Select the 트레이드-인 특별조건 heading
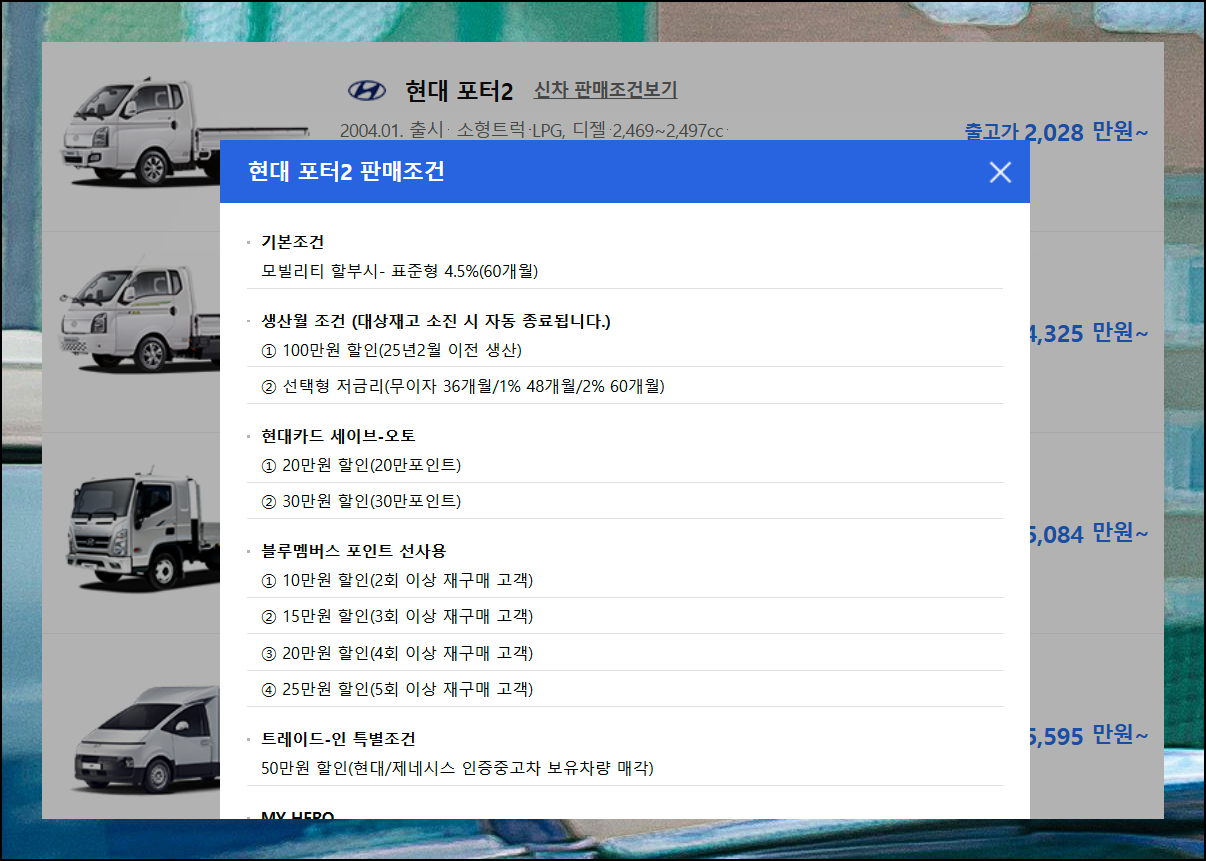Image resolution: width=1206 pixels, height=861 pixels. (338, 739)
